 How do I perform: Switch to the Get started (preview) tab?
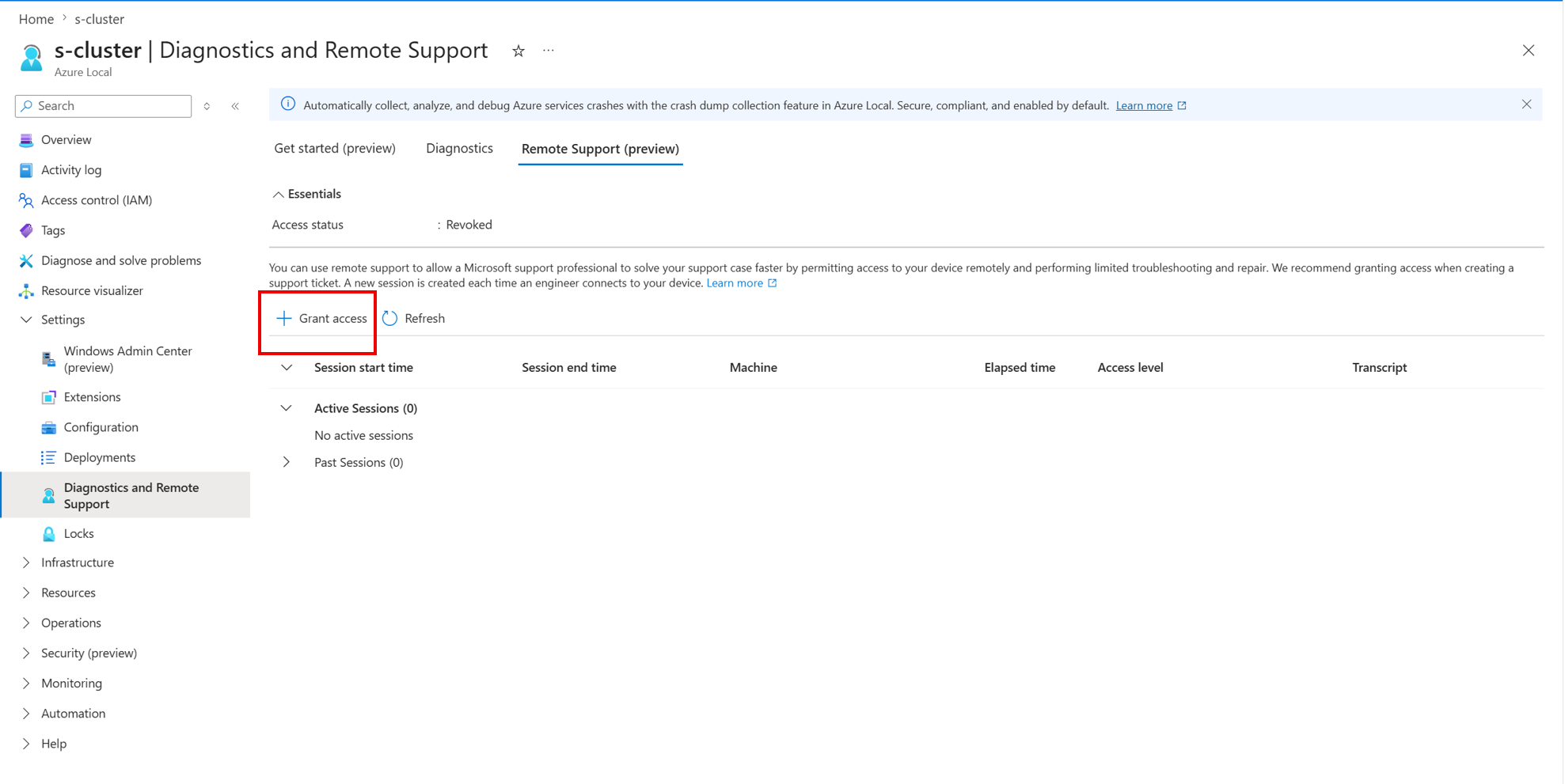(x=335, y=149)
